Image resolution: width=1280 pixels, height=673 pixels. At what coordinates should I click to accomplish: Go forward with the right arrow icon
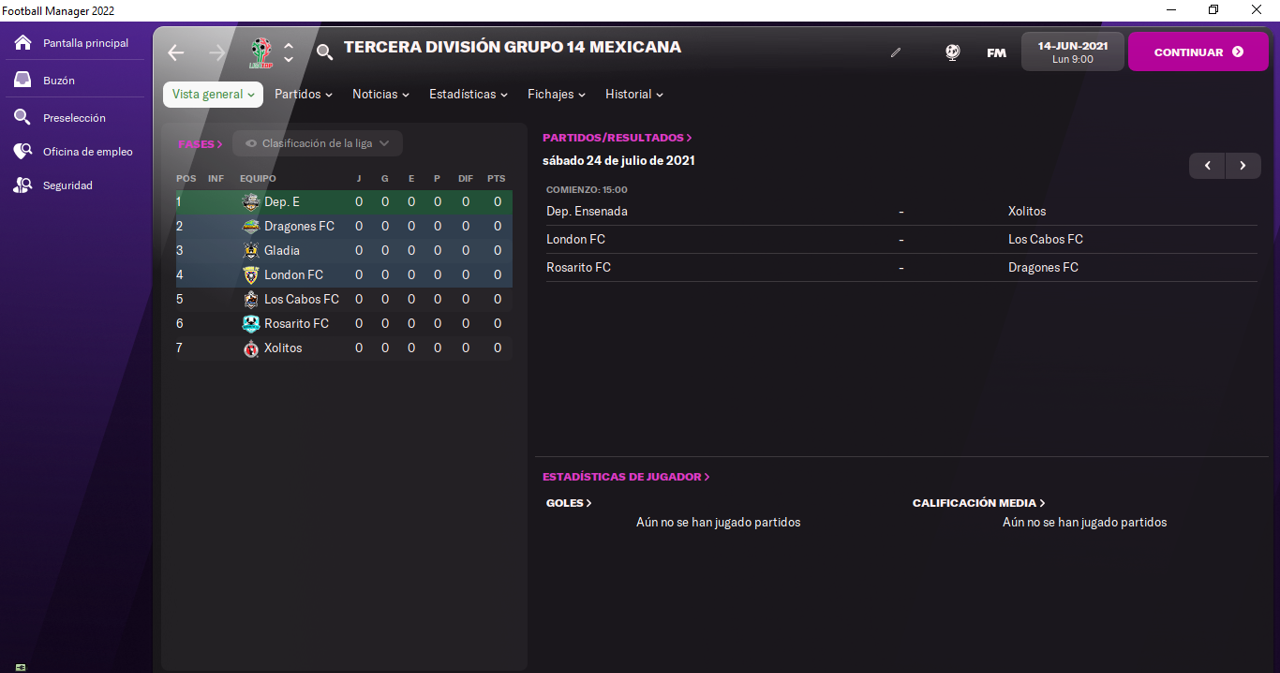(217, 52)
